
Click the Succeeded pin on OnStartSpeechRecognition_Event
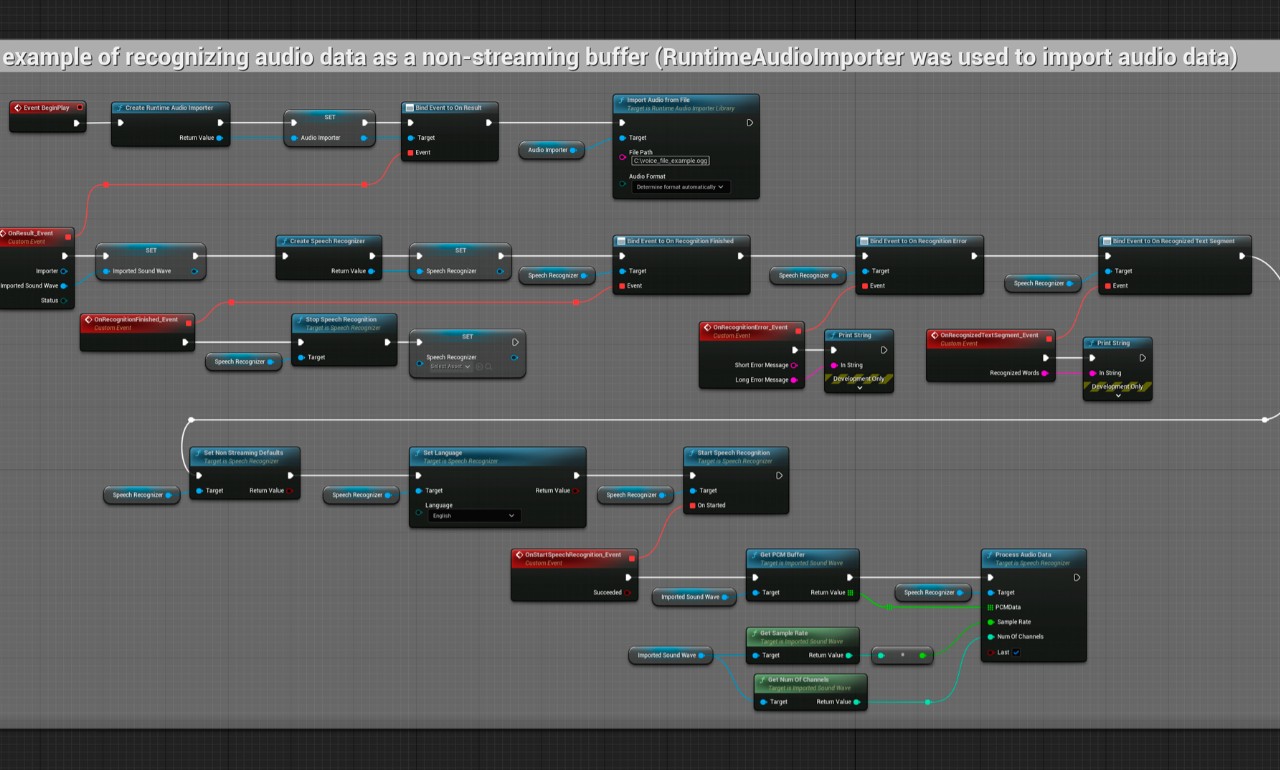(628, 593)
